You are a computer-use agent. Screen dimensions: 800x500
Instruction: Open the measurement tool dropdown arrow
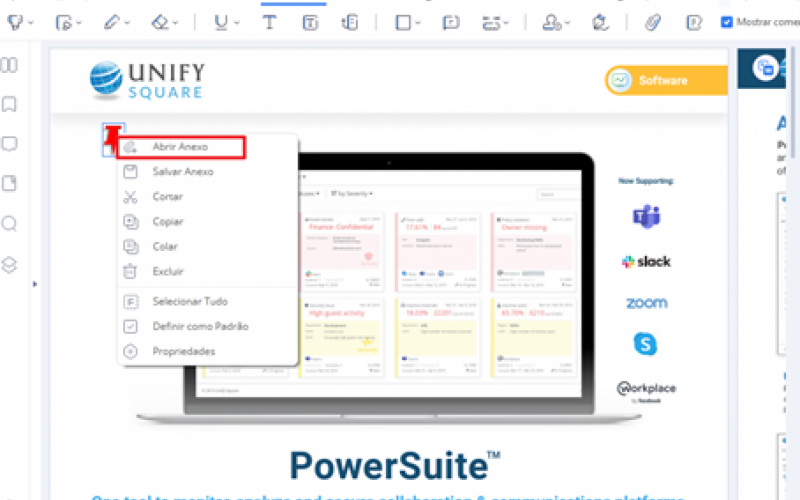[506, 22]
